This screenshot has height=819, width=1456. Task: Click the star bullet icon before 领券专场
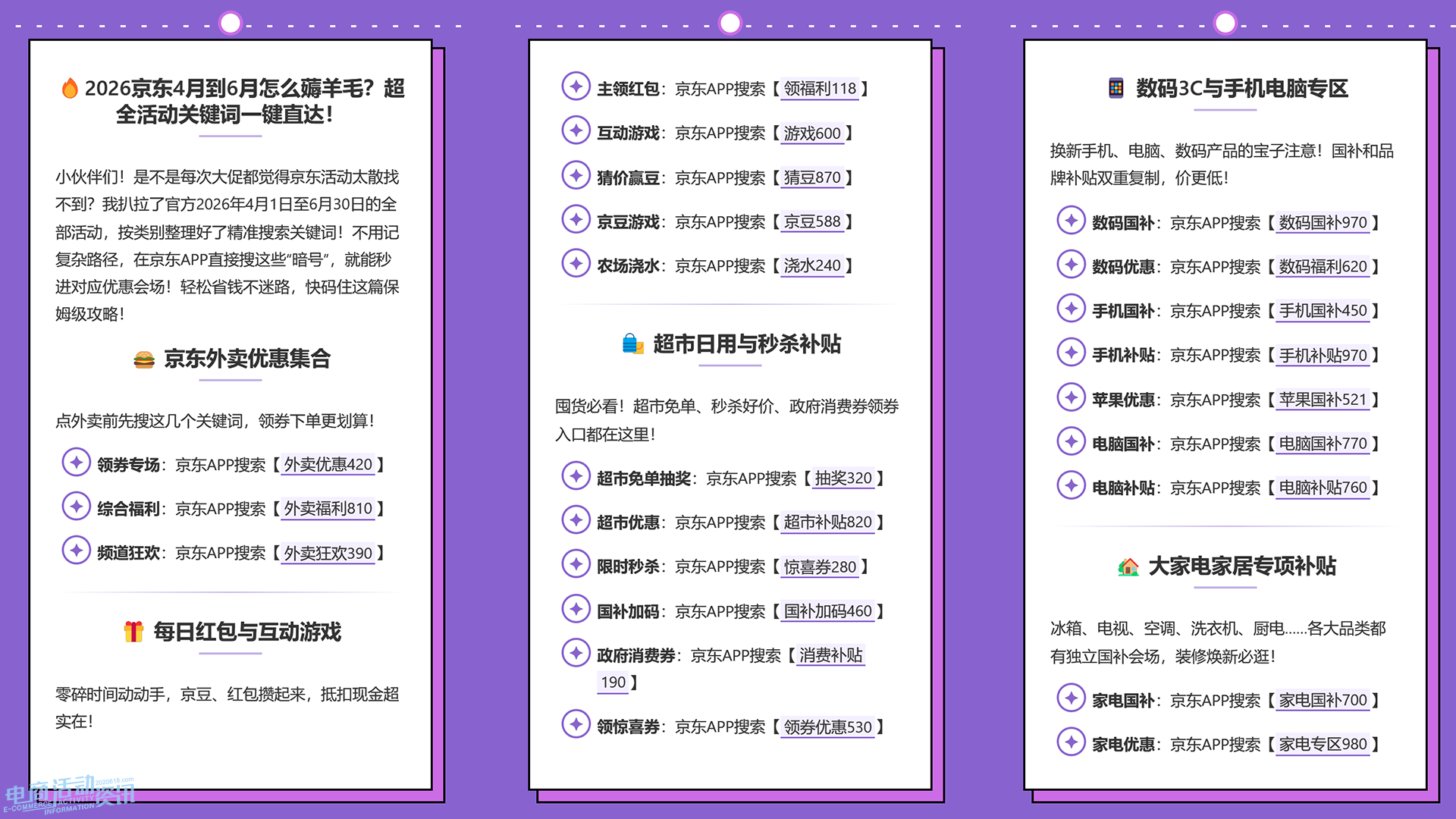(77, 463)
